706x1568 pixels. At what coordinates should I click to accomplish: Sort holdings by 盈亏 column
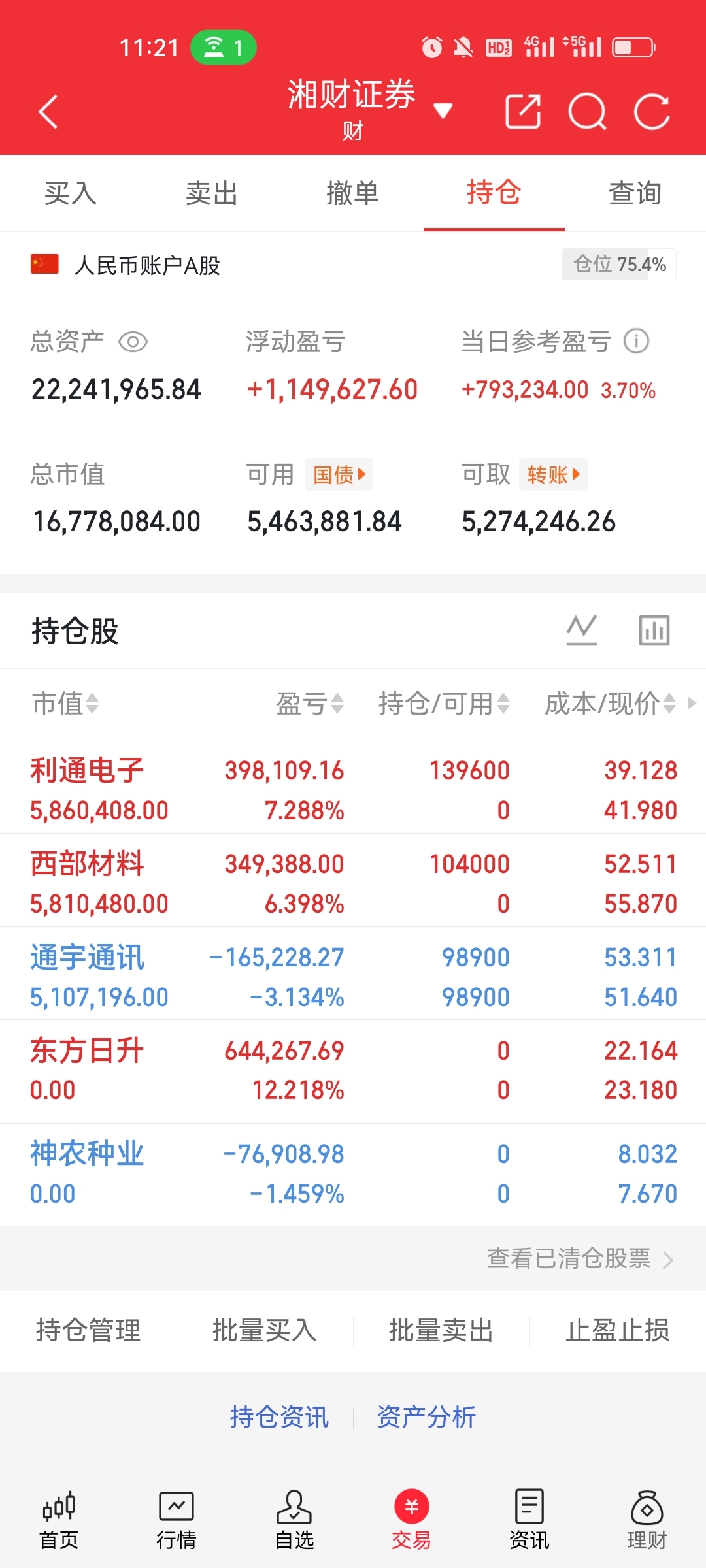coord(310,704)
